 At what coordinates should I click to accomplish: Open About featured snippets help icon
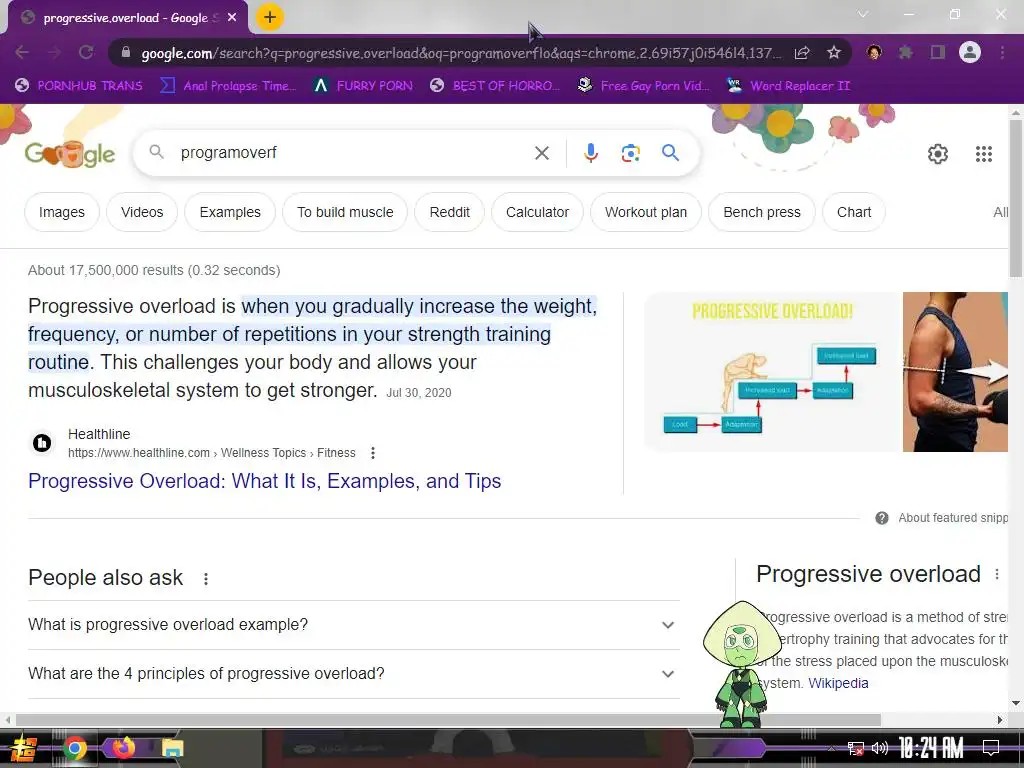point(882,518)
